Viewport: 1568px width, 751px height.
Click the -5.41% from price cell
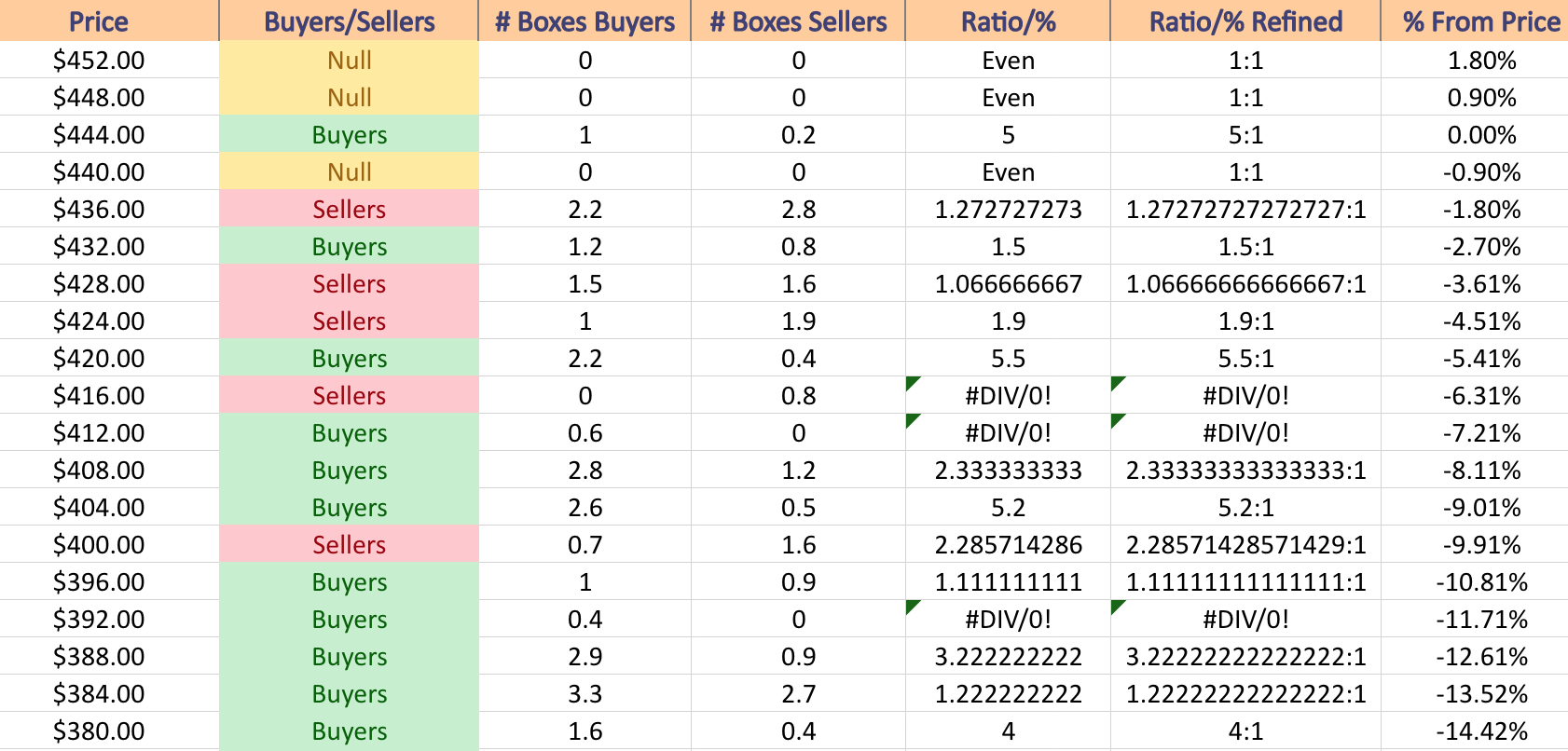[x=1475, y=359]
